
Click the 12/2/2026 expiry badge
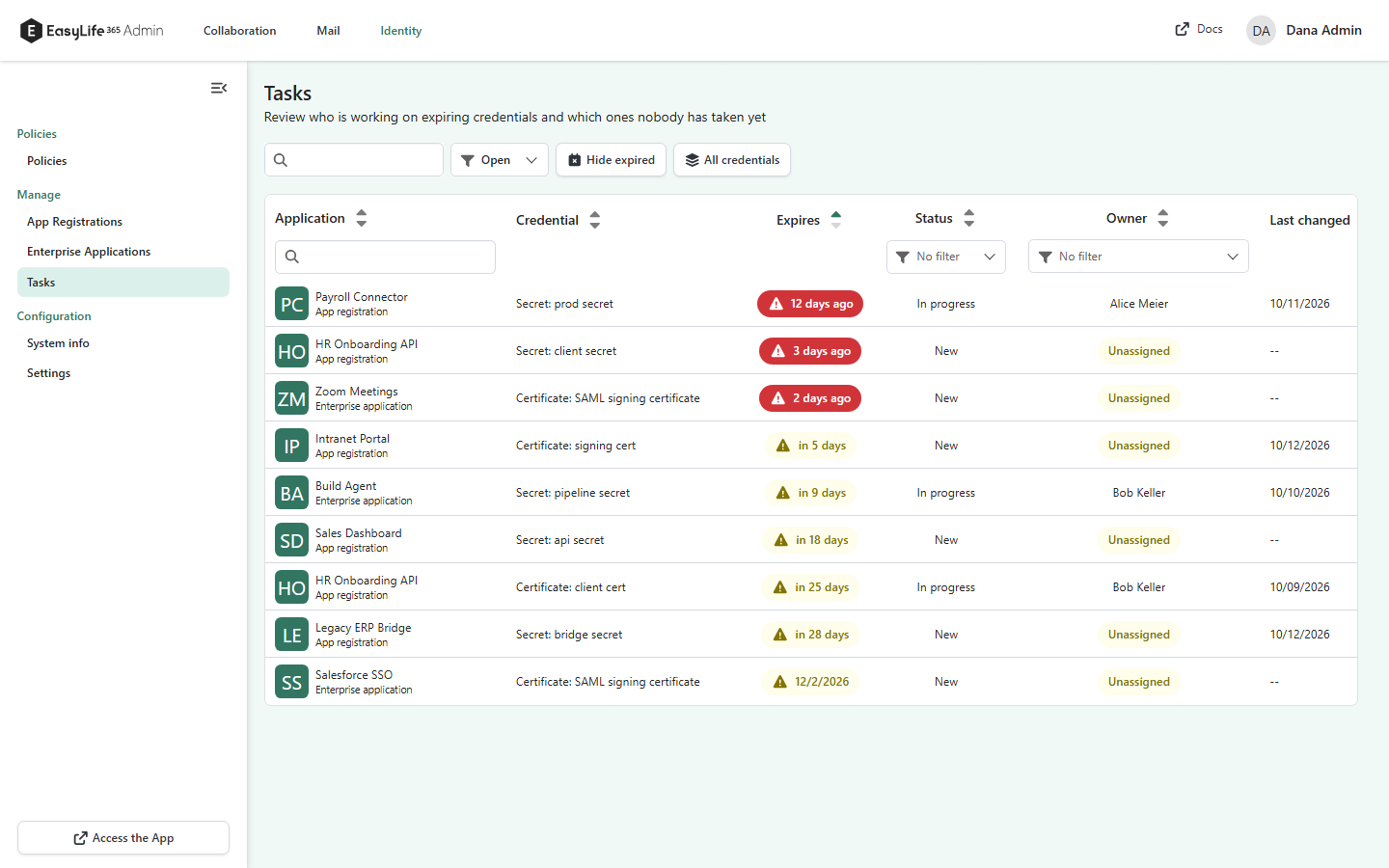810,682
